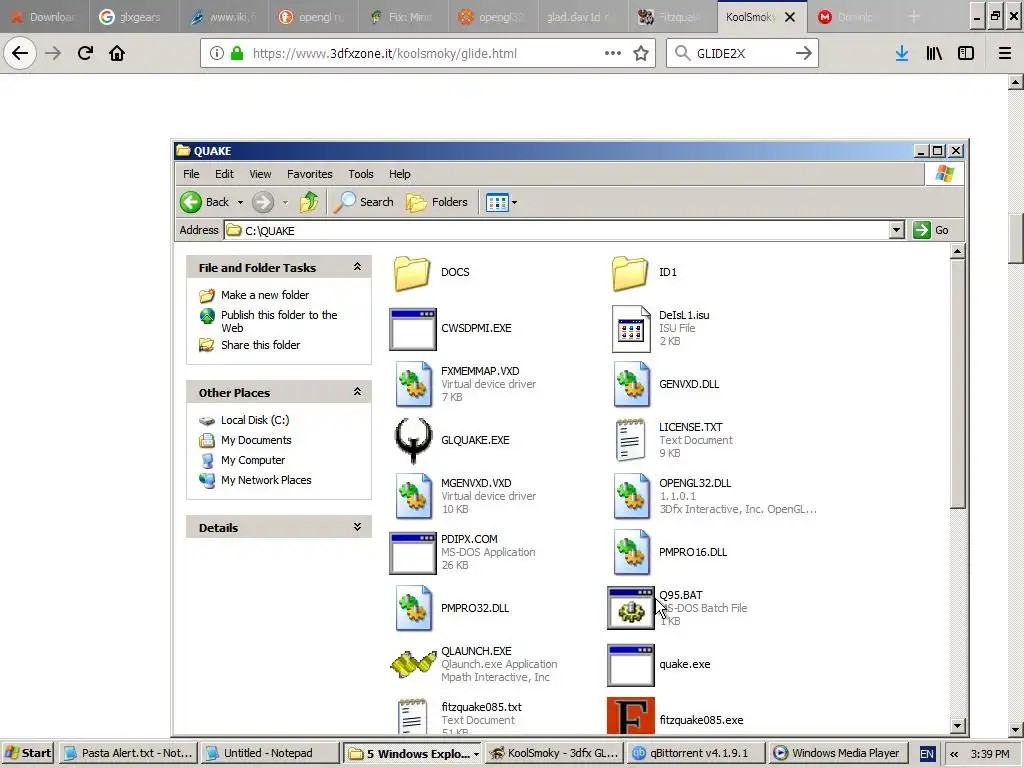The image size is (1024, 768).
Task: Select the ID1 folder icon
Action: coord(630,272)
